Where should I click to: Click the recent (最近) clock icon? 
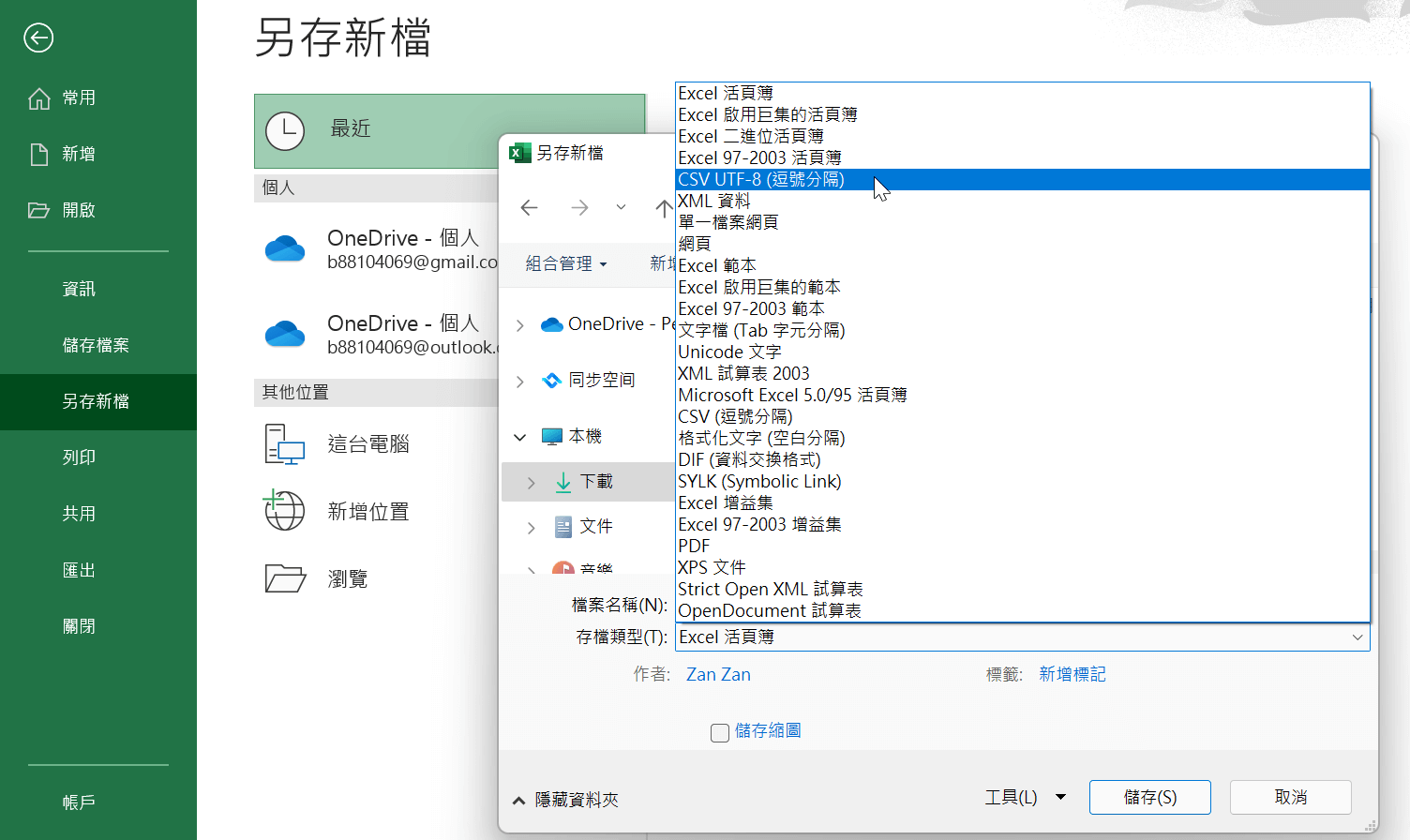(x=285, y=131)
